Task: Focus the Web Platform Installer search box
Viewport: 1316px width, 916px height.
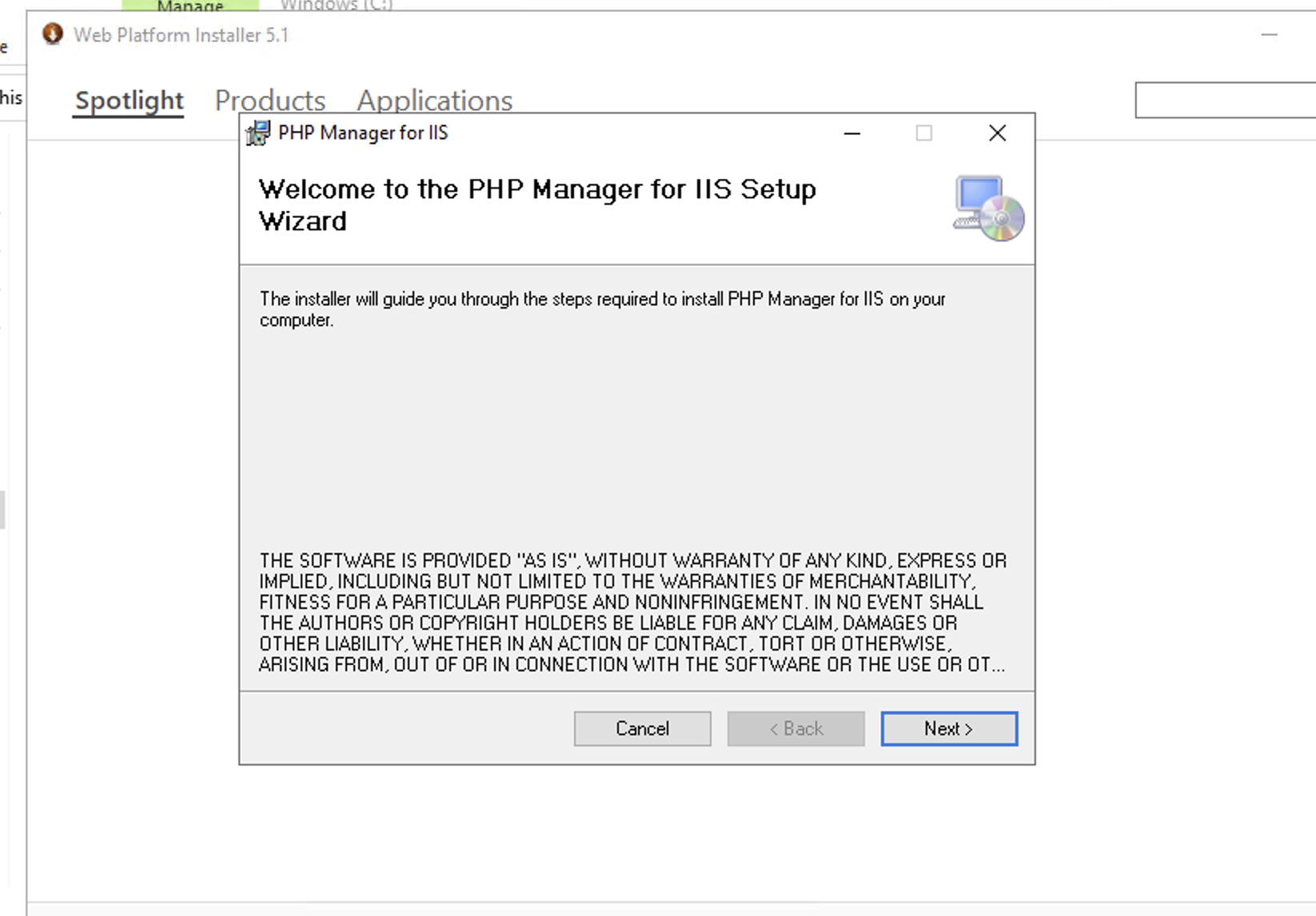Action: click(x=1225, y=100)
